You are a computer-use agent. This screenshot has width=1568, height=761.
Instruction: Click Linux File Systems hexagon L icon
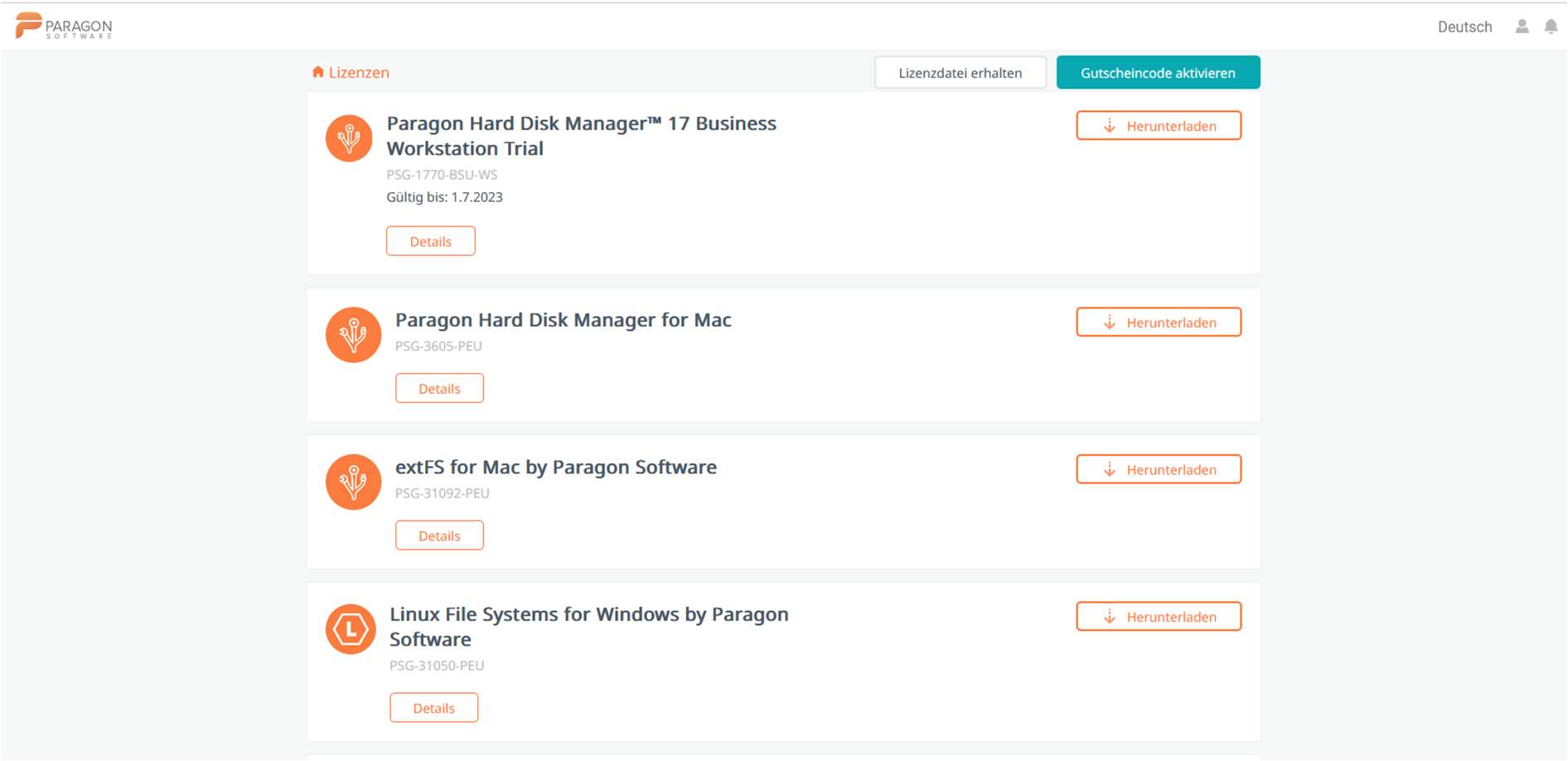(351, 629)
